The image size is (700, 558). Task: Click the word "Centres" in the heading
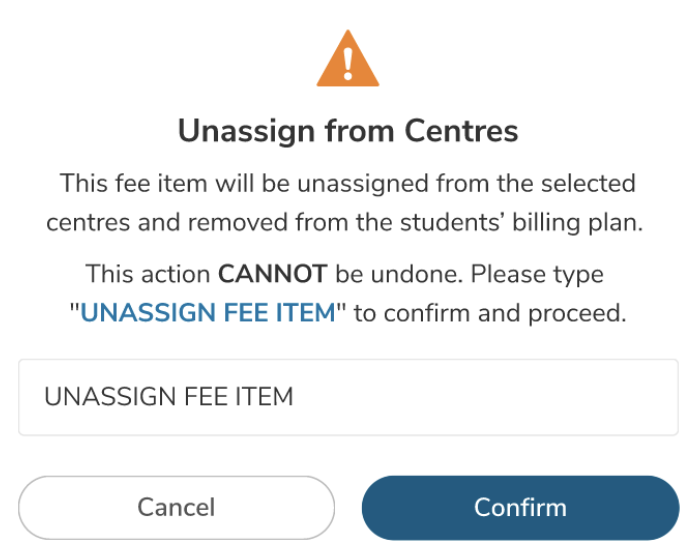(461, 131)
